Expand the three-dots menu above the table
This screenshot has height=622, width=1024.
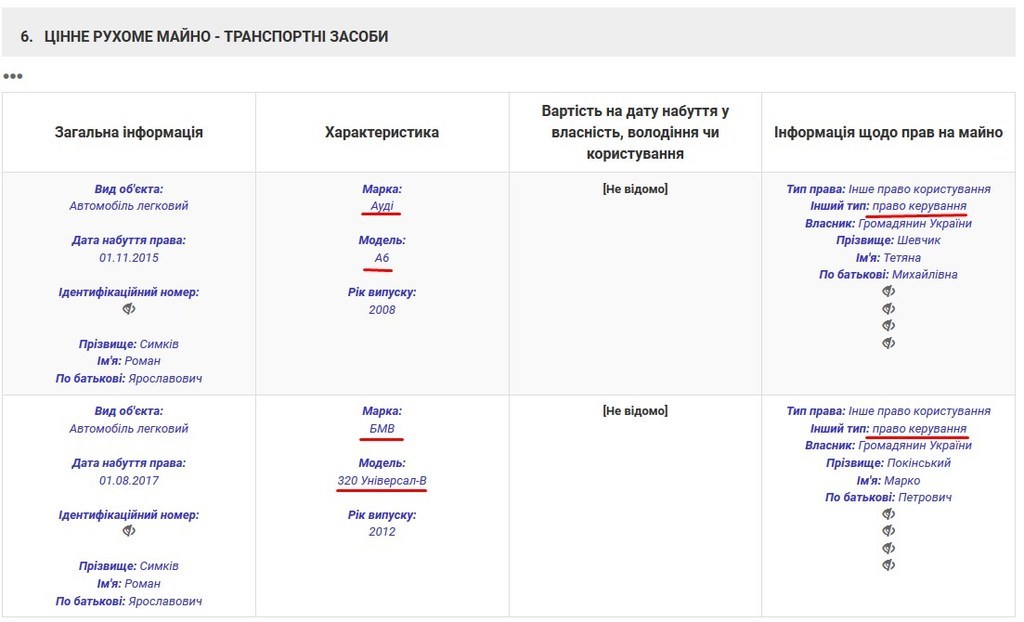12,76
